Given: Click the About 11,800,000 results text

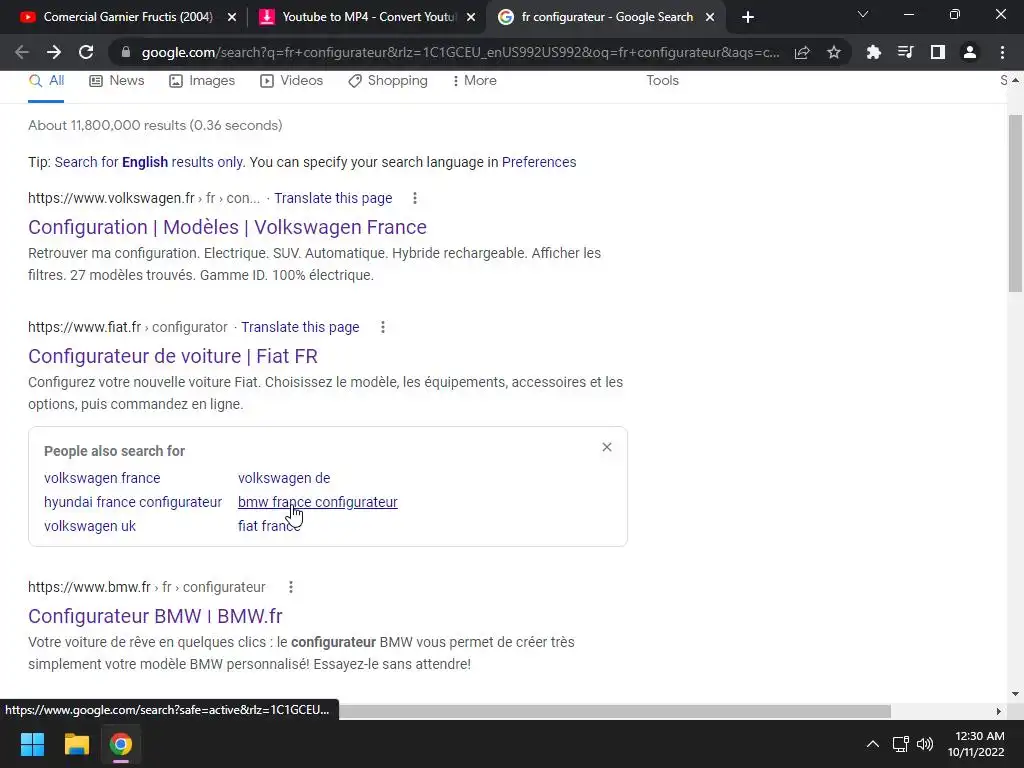Looking at the screenshot, I should [x=155, y=125].
